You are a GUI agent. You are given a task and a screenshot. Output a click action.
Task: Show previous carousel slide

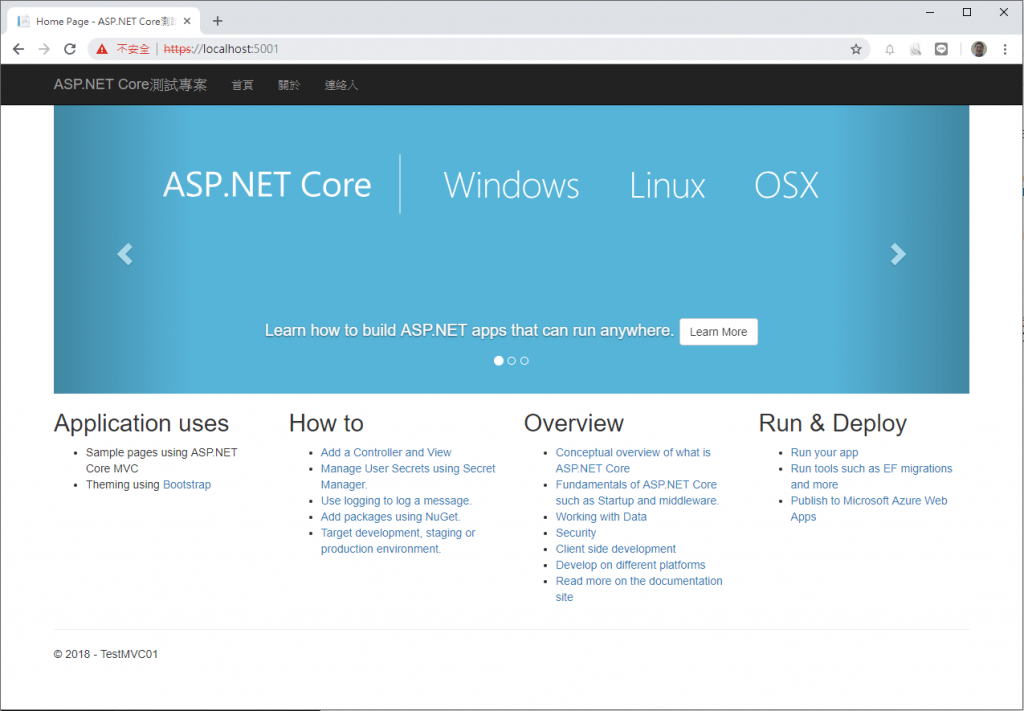pyautogui.click(x=125, y=254)
